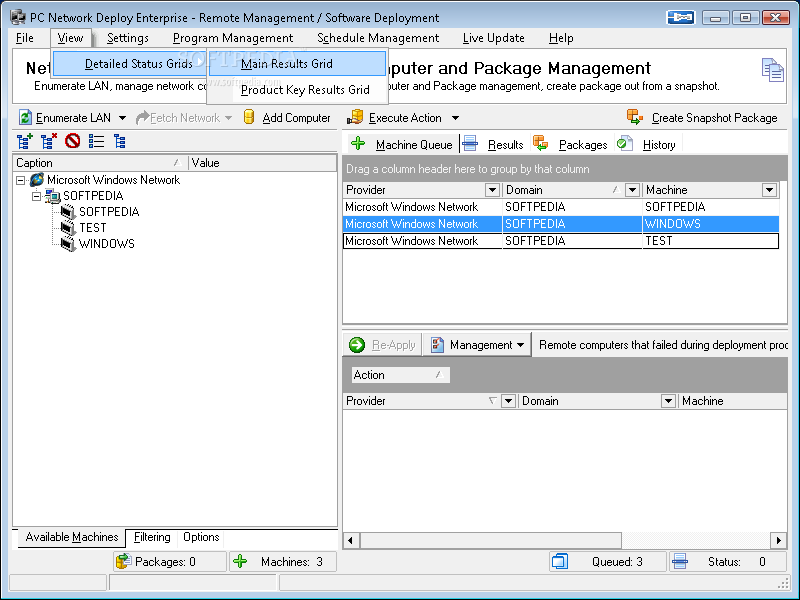Viewport: 800px width, 600px height.
Task: Open the Program Management menu
Action: 233,38
